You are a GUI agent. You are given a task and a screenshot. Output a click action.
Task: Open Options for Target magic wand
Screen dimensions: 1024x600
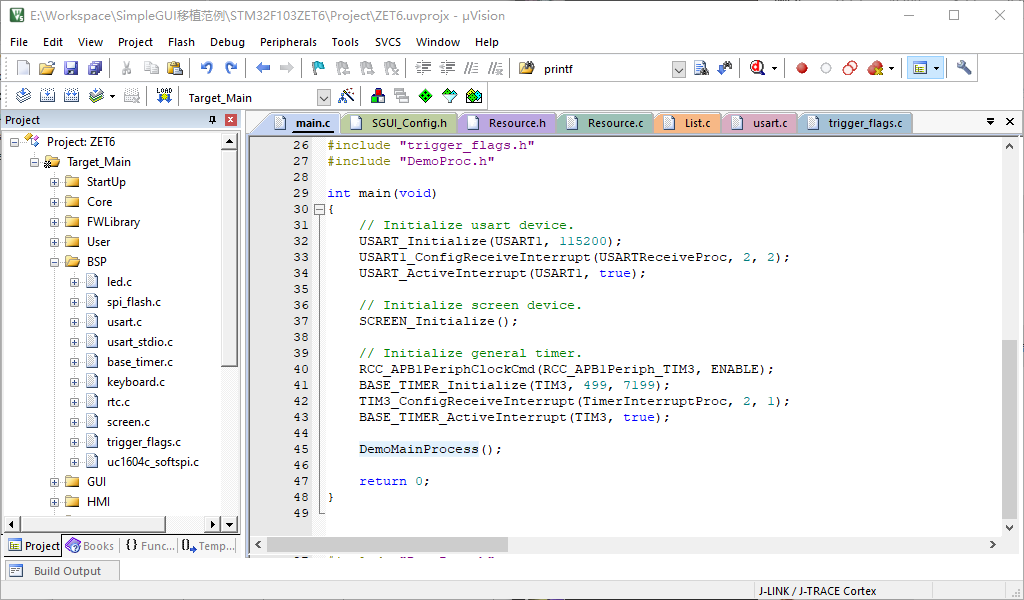coord(346,97)
